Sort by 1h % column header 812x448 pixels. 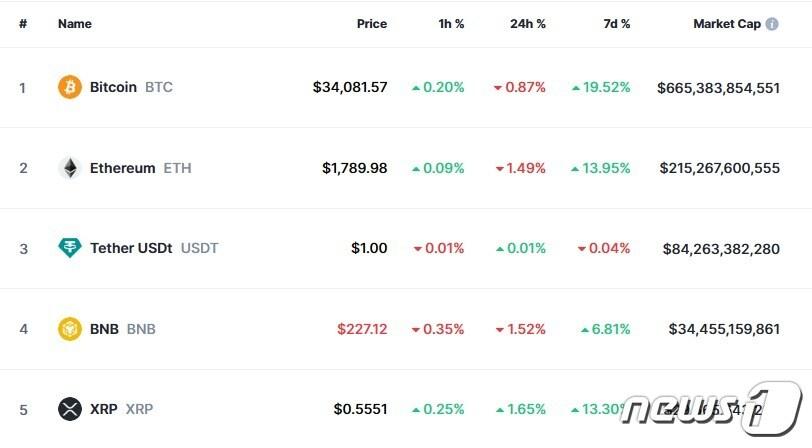coord(449,24)
